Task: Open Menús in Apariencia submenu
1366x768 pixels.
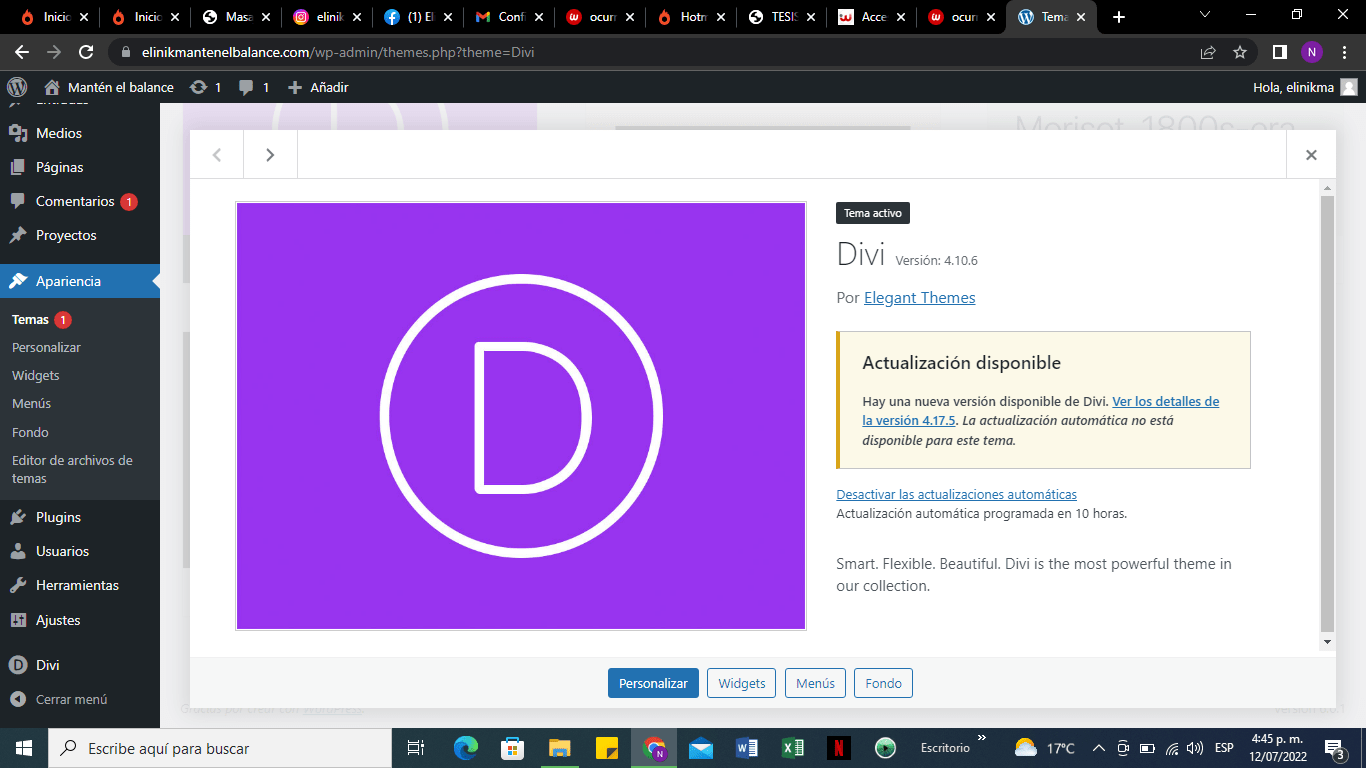Action: (31, 403)
